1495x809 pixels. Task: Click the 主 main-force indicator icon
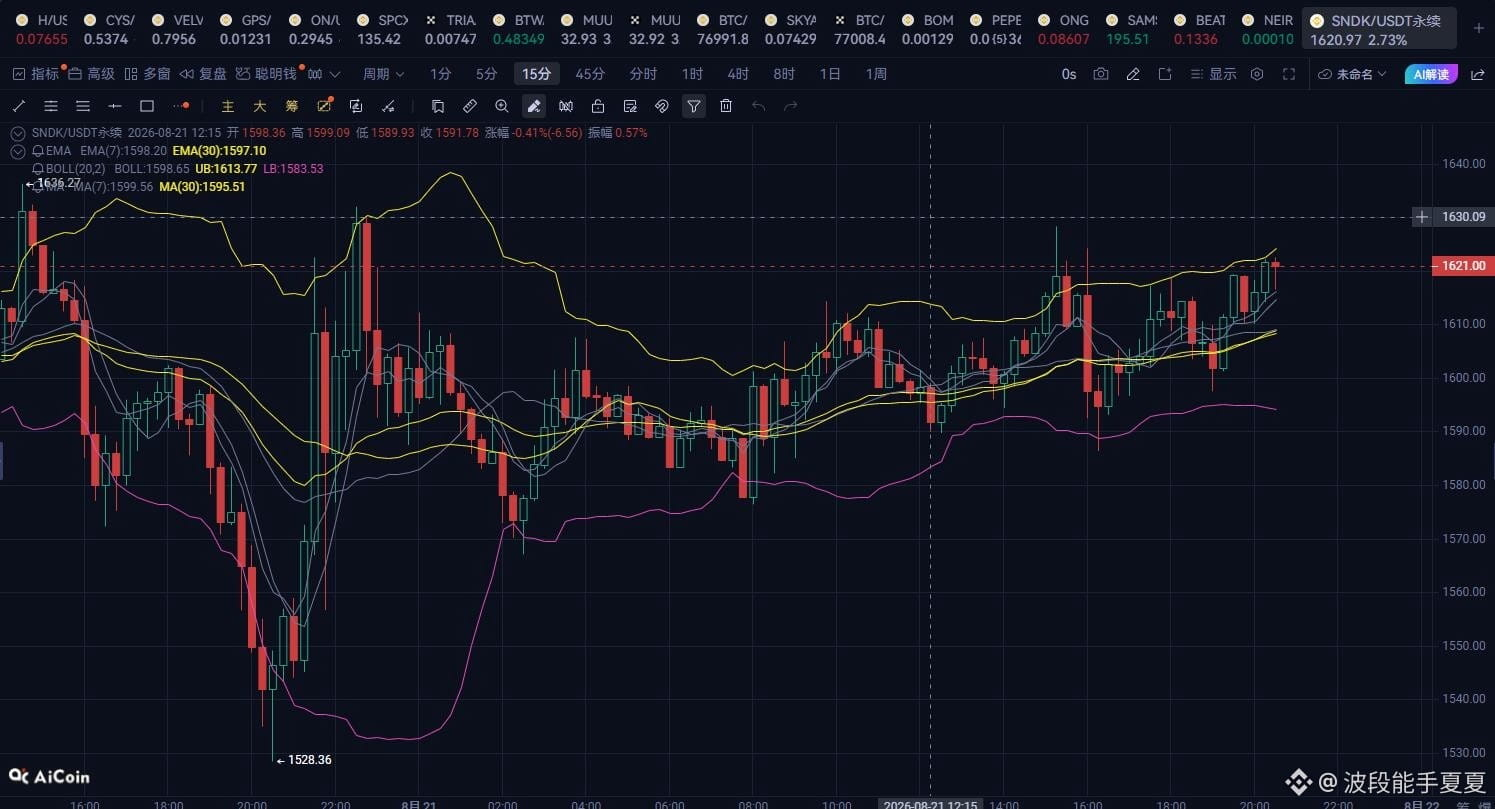pyautogui.click(x=228, y=106)
